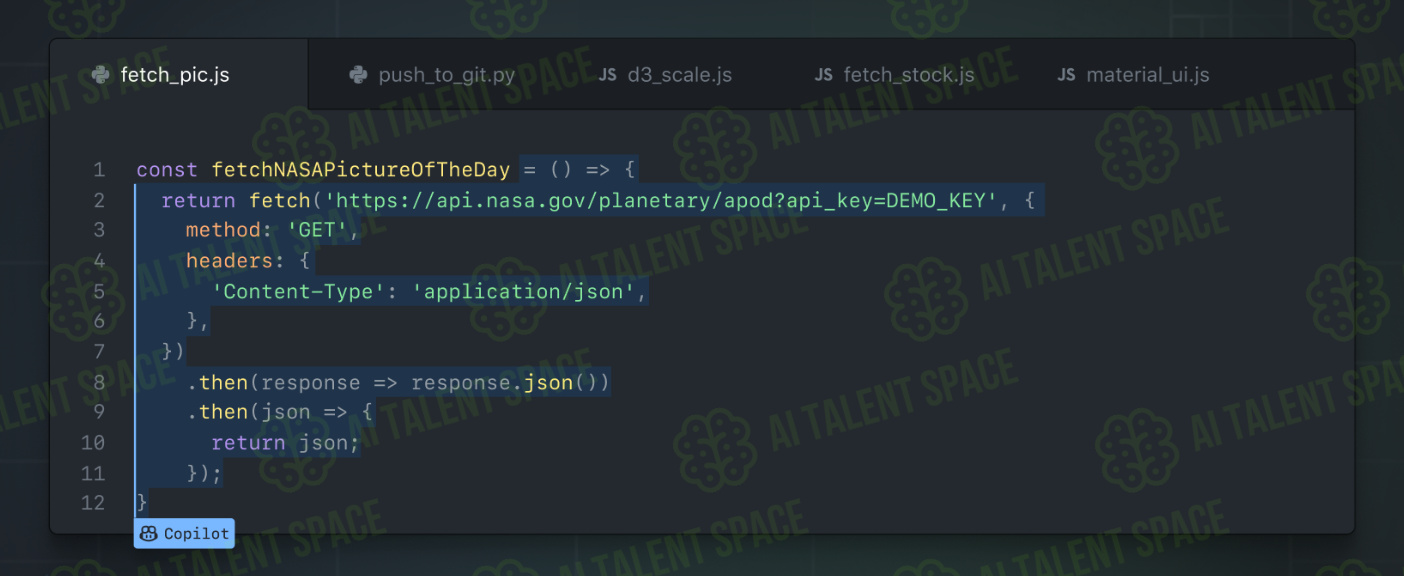Click the JS icon on material_ui.js tab
The image size is (1404, 576).
tap(1066, 75)
